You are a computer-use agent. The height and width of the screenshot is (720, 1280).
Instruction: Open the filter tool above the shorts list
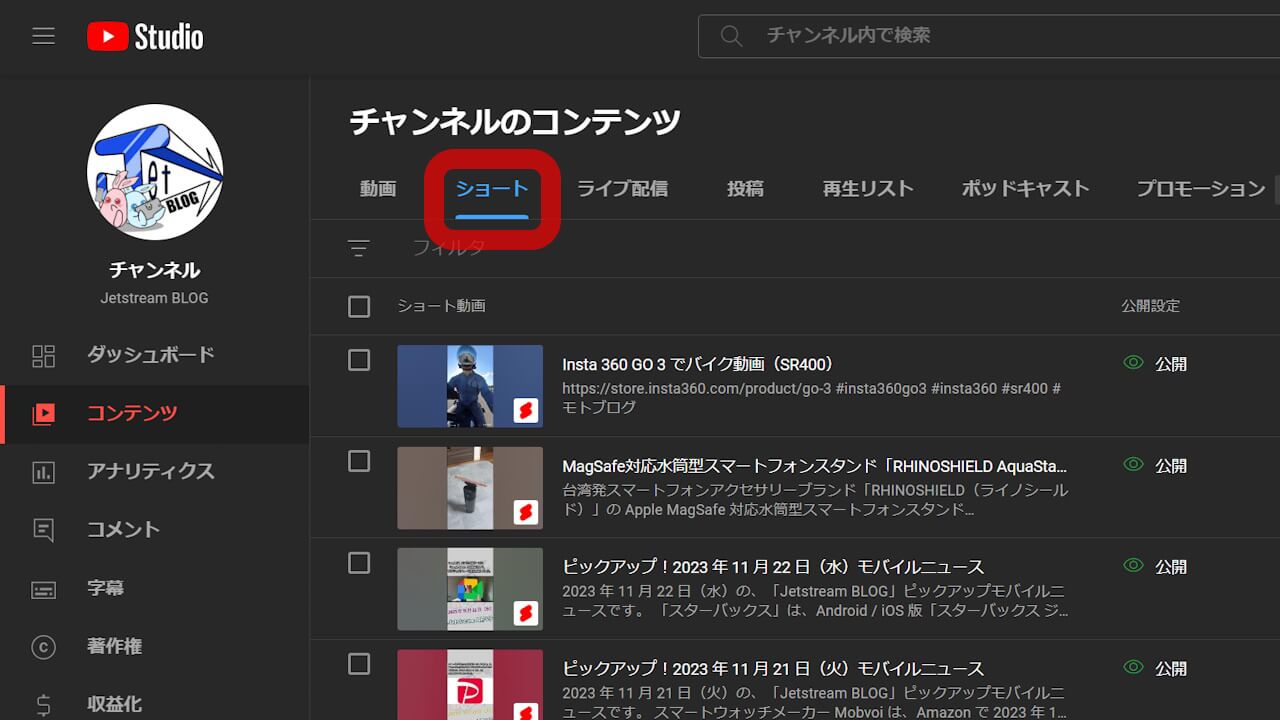(358, 247)
